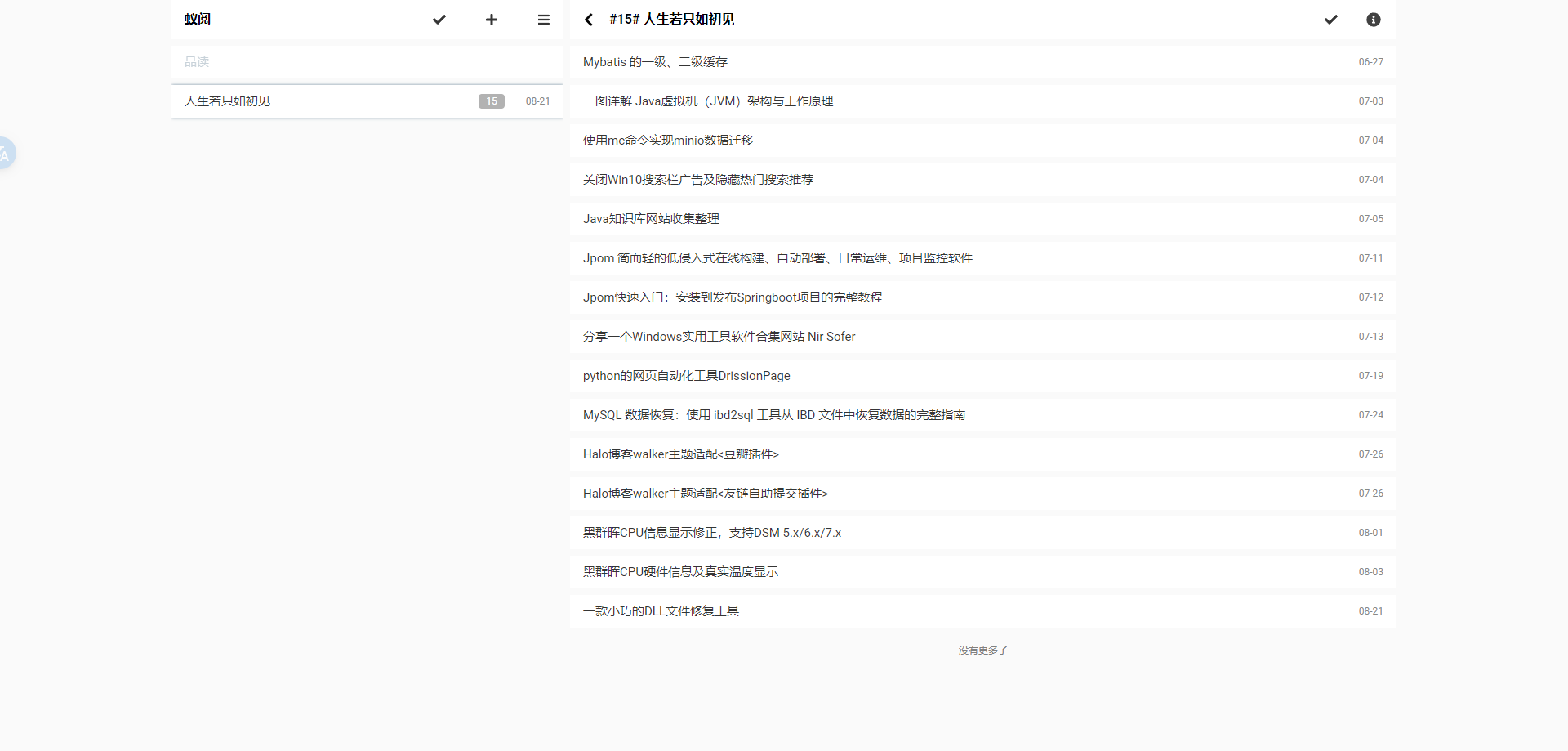The height and width of the screenshot is (751, 1568).
Task: Open the hamburger menu in the left panel
Action: coord(543,20)
